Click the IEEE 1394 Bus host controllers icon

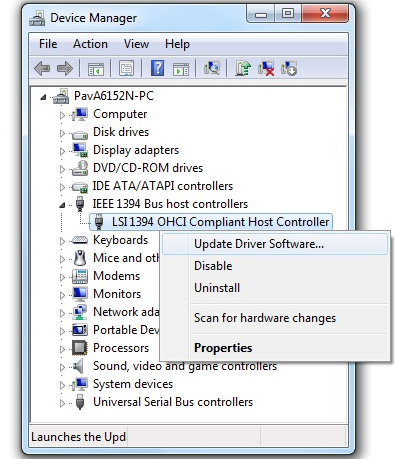[x=80, y=204]
